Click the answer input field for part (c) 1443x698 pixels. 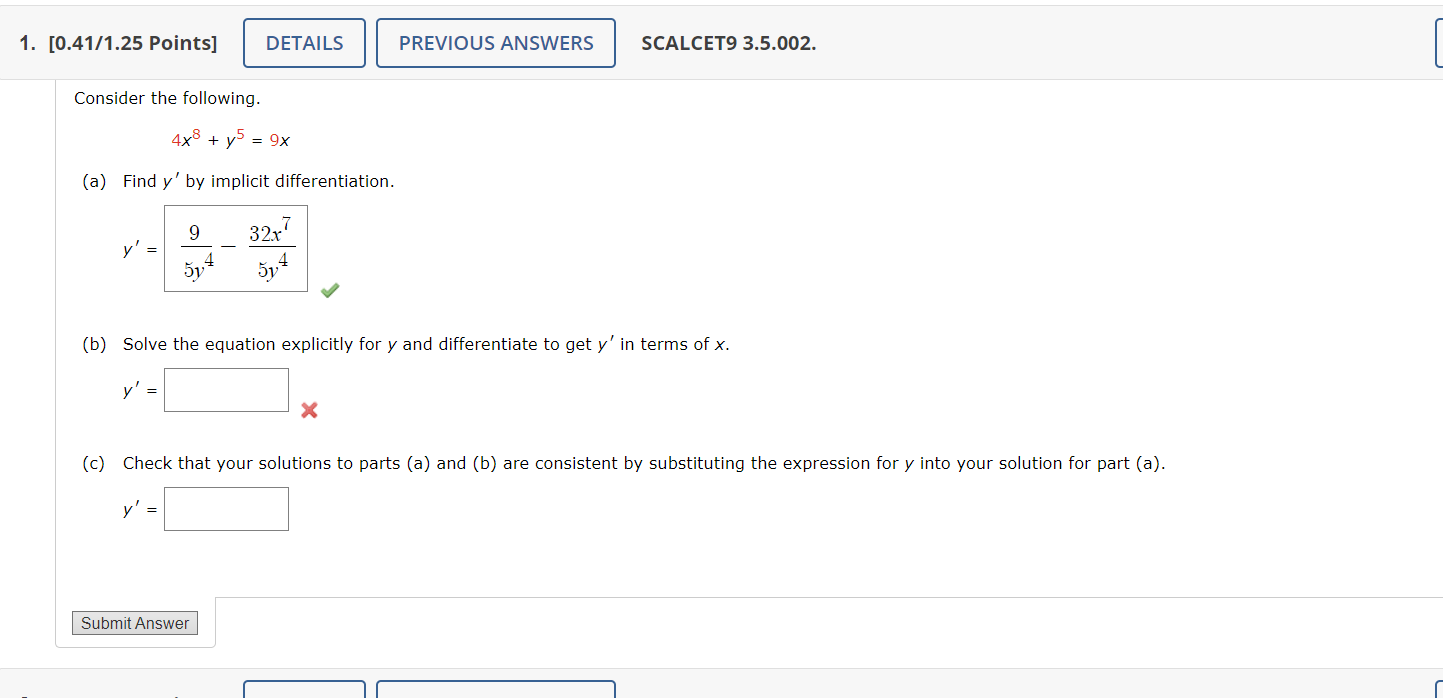coord(226,508)
